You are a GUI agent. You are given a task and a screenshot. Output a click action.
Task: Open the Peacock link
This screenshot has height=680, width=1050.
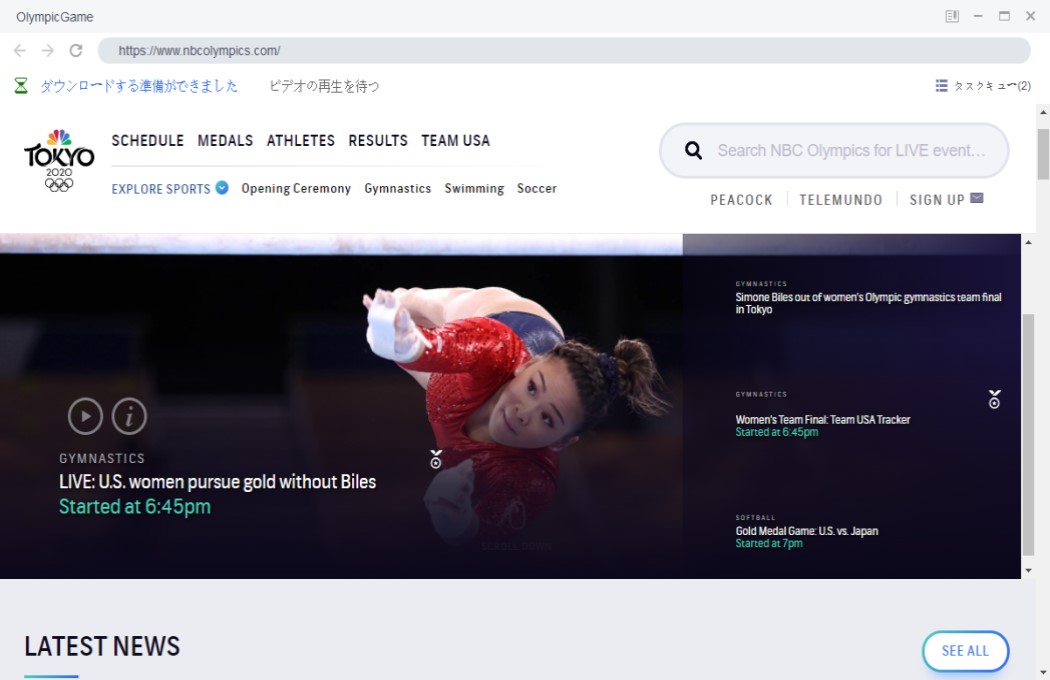tap(741, 200)
